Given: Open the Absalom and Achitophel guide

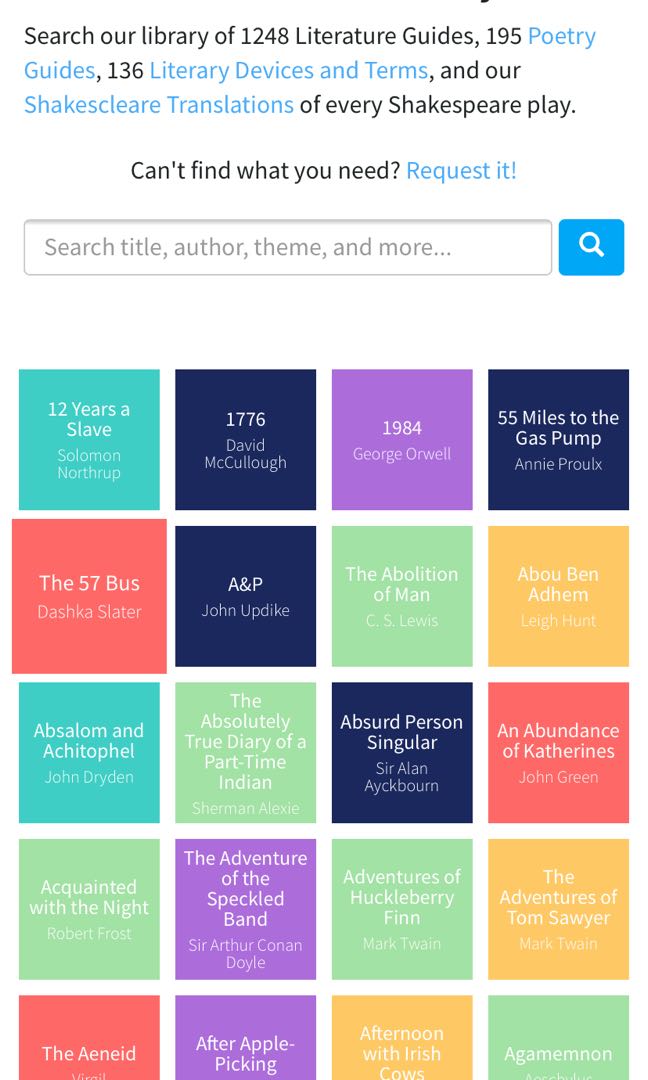Looking at the screenshot, I should click(88, 752).
